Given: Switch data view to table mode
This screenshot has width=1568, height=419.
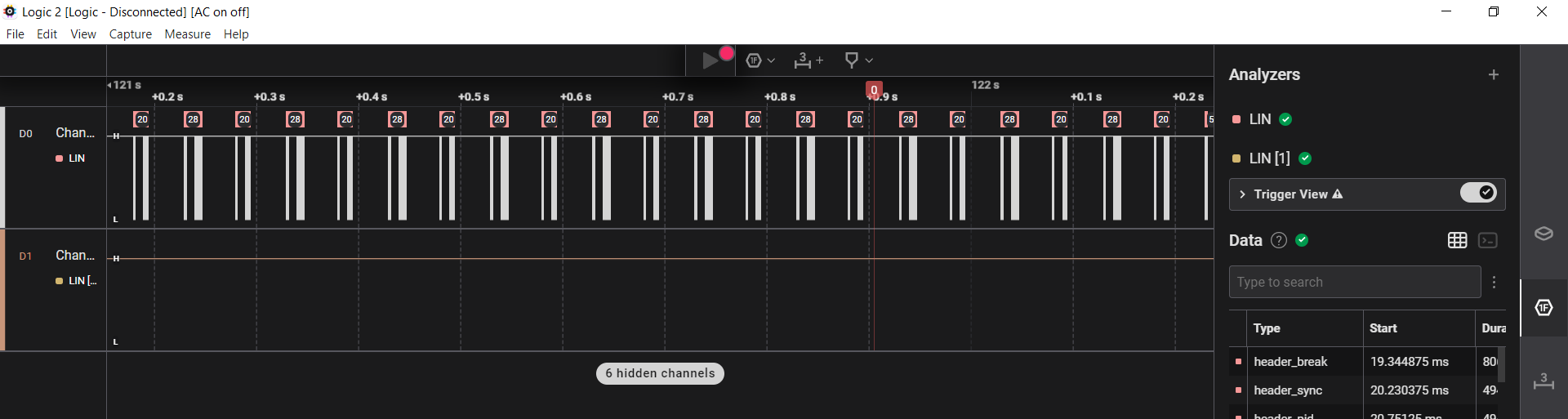Looking at the screenshot, I should tap(1457, 240).
